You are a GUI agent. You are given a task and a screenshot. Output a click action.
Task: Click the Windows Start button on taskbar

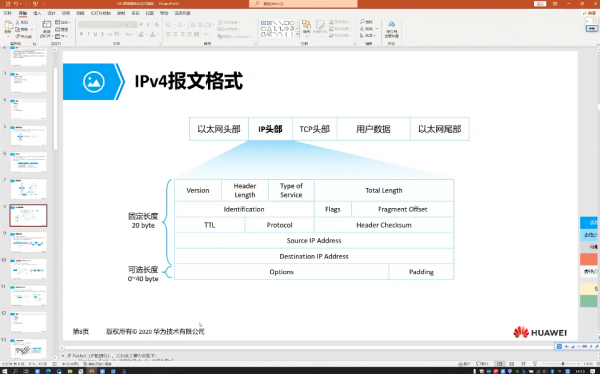(5, 371)
